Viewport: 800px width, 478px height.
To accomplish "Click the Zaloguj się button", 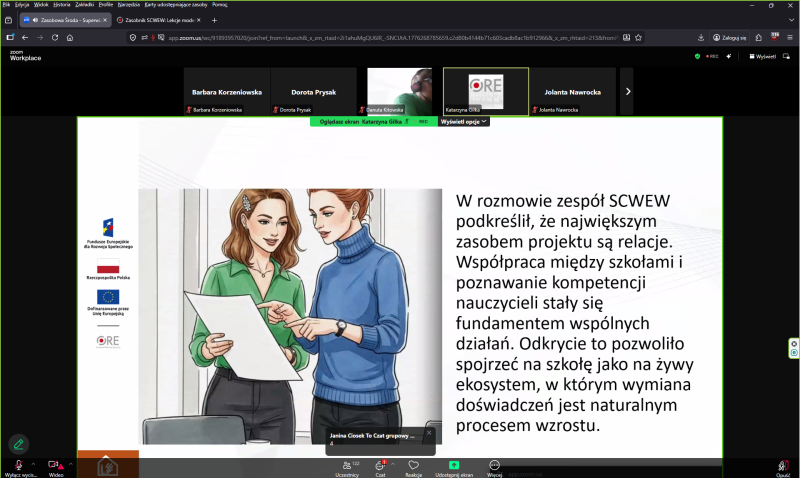I will (x=731, y=38).
